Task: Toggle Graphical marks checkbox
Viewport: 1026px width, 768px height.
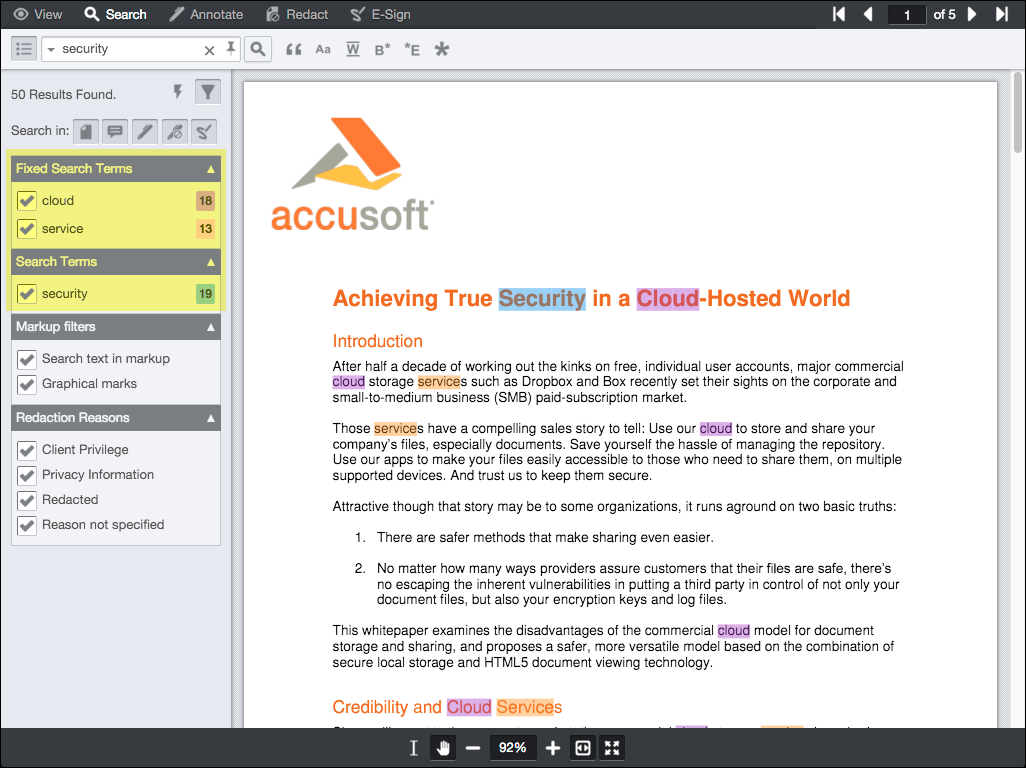Action: [27, 384]
